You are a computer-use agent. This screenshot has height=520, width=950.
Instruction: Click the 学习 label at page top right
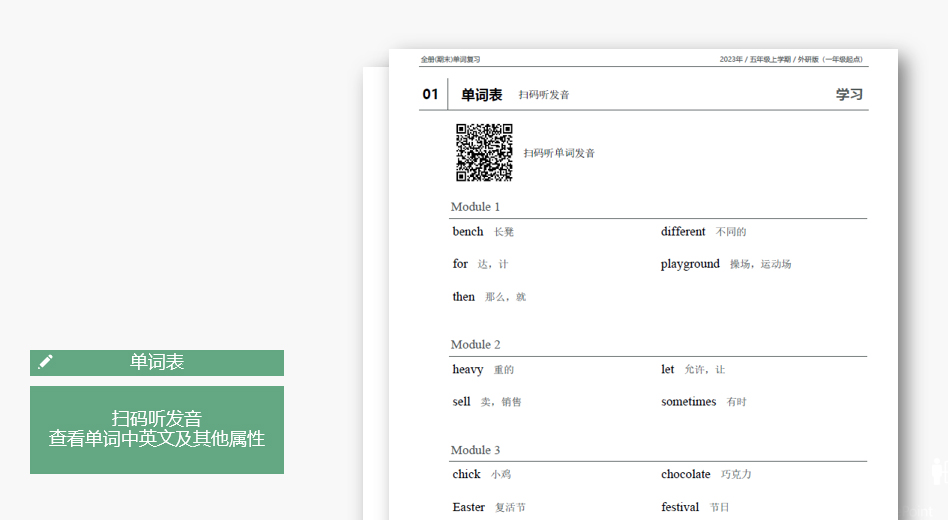point(849,95)
